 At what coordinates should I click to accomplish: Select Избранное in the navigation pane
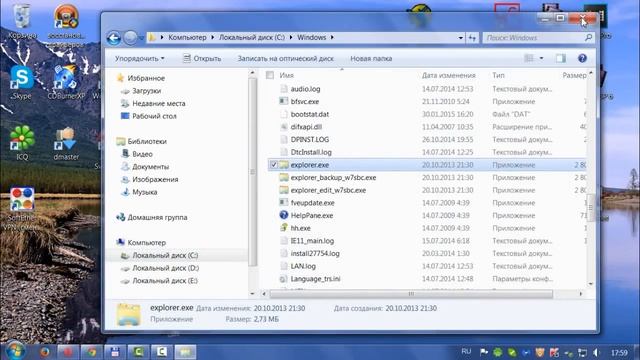pyautogui.click(x=146, y=78)
